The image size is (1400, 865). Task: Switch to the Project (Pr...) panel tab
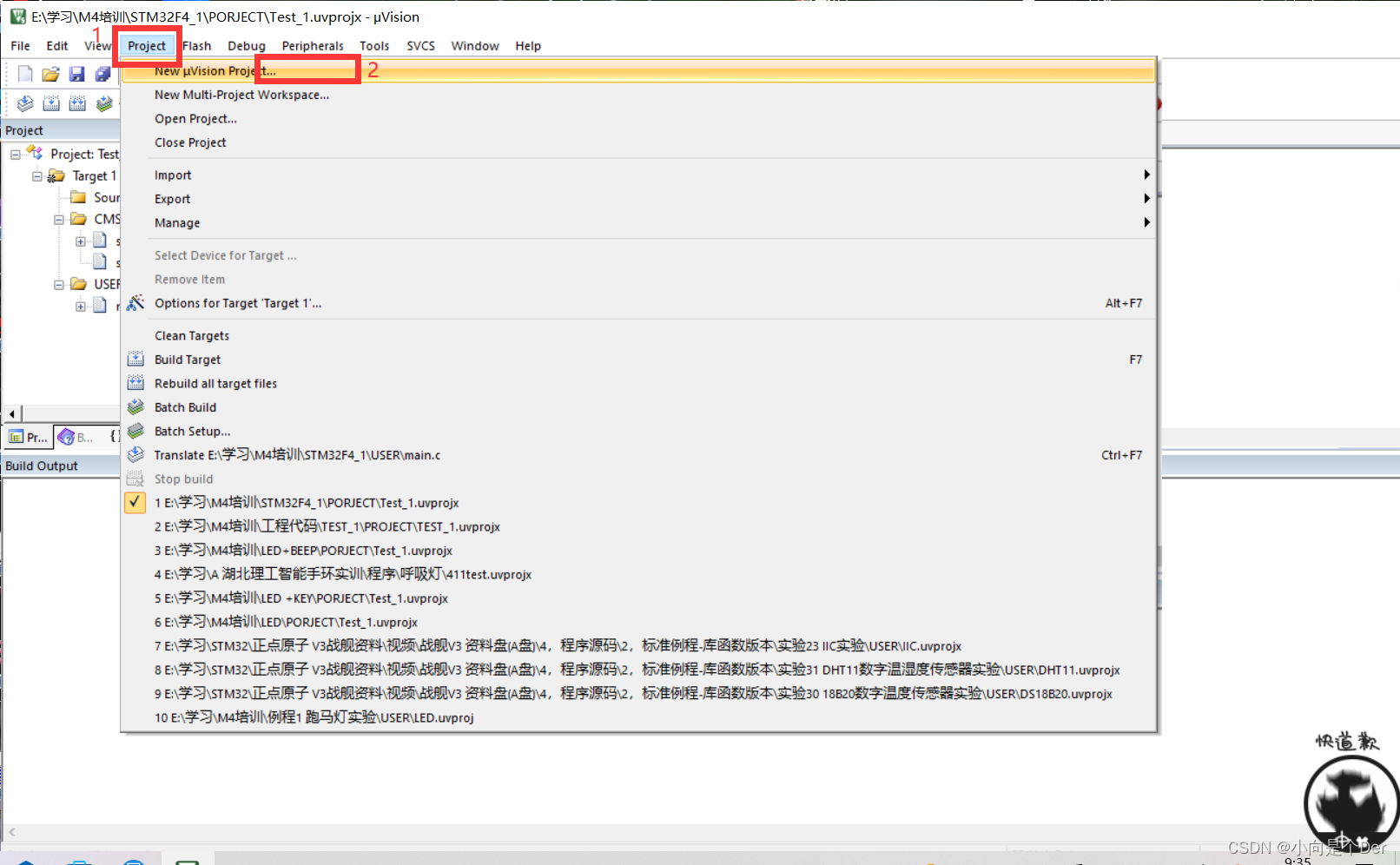(x=29, y=437)
